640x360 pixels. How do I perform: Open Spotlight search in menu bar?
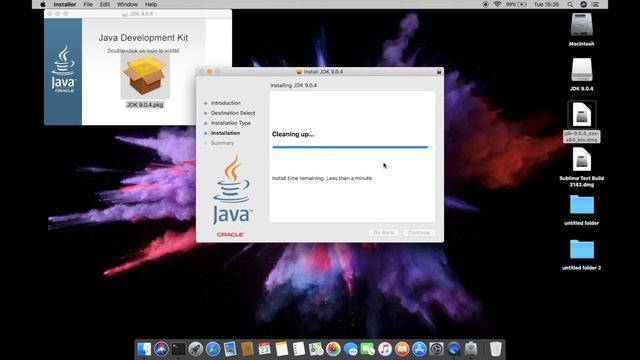coord(570,4)
